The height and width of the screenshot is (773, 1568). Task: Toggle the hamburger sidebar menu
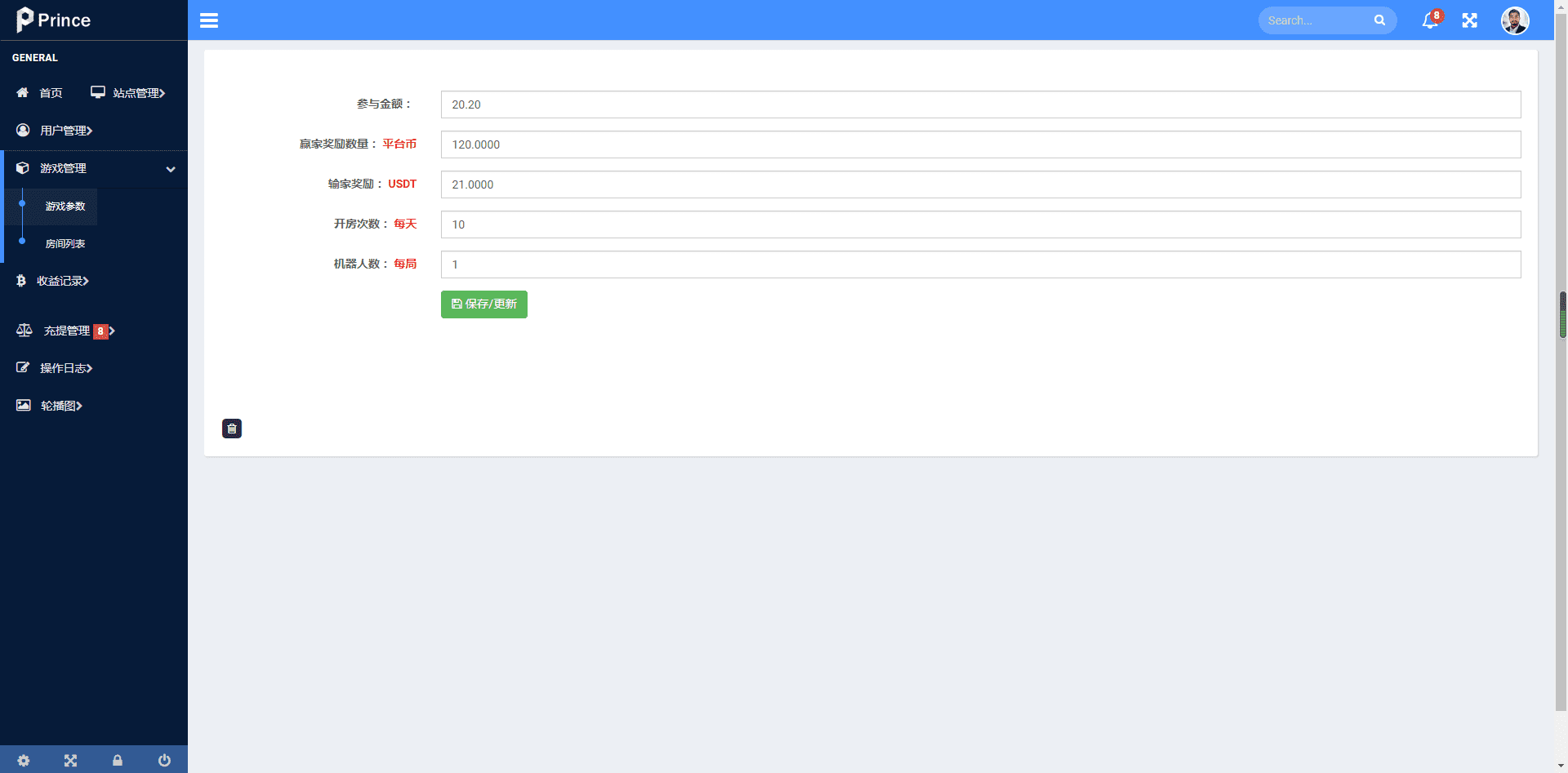tap(209, 20)
